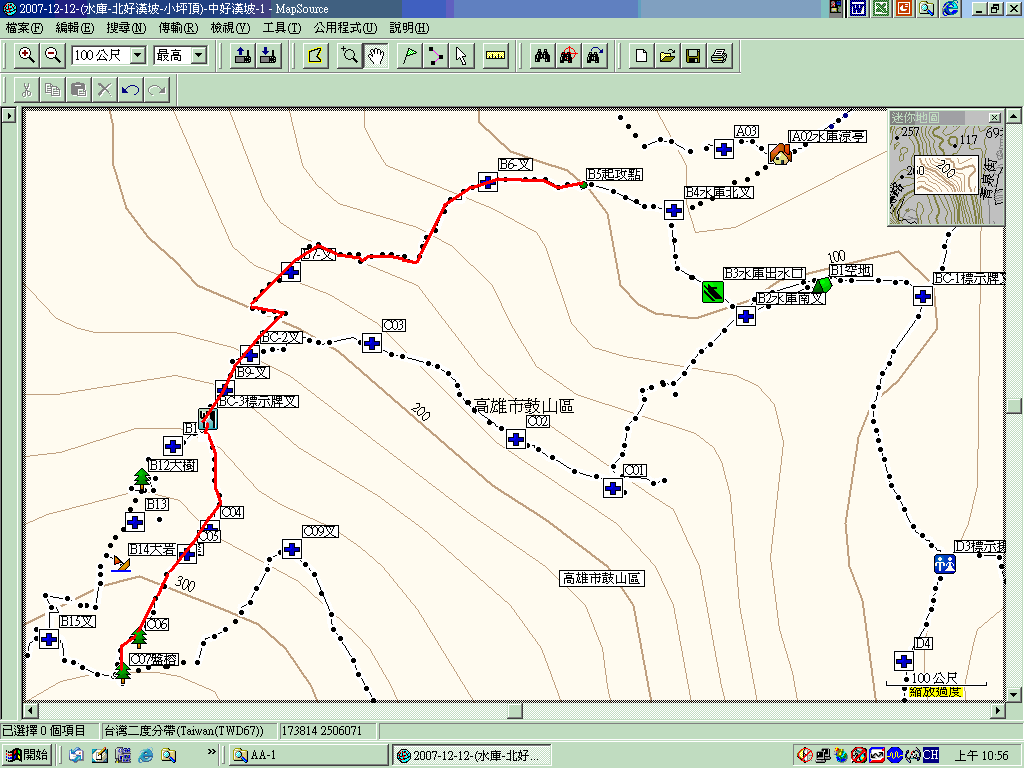This screenshot has width=1024, height=768.
Task: Click the vertical scrollbar up arrow
Action: (x=1013, y=116)
